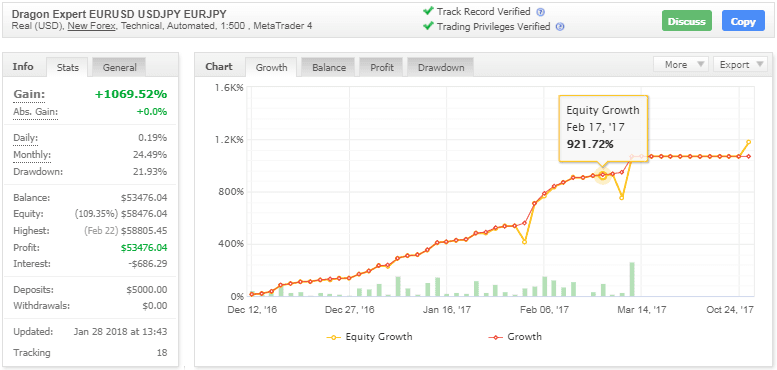
Task: Click the blue Copy button
Action: click(x=743, y=21)
